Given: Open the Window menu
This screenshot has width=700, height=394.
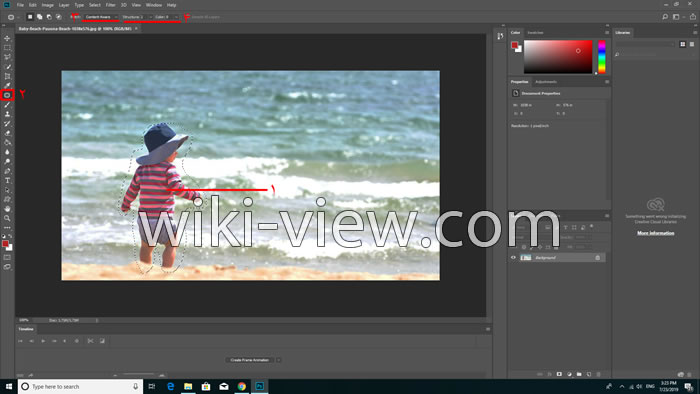Looking at the screenshot, I should (x=154, y=5).
